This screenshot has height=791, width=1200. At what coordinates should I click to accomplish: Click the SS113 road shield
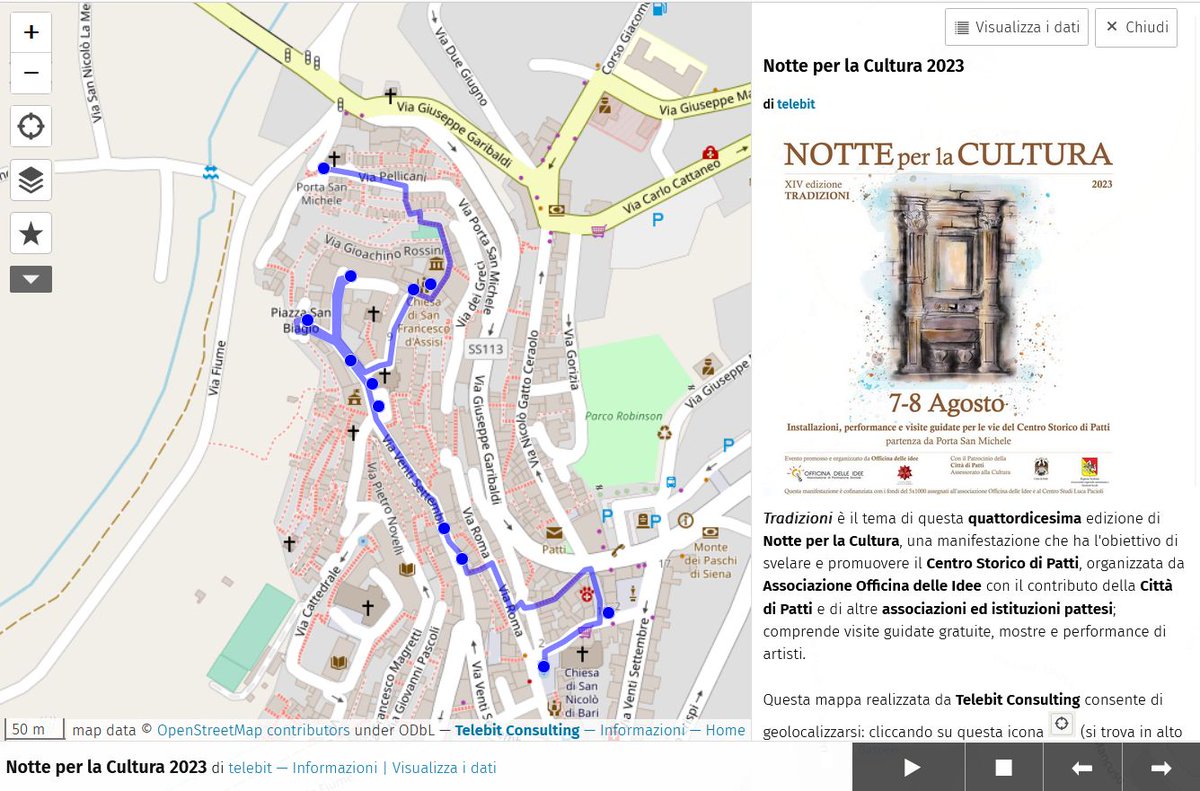pos(486,349)
